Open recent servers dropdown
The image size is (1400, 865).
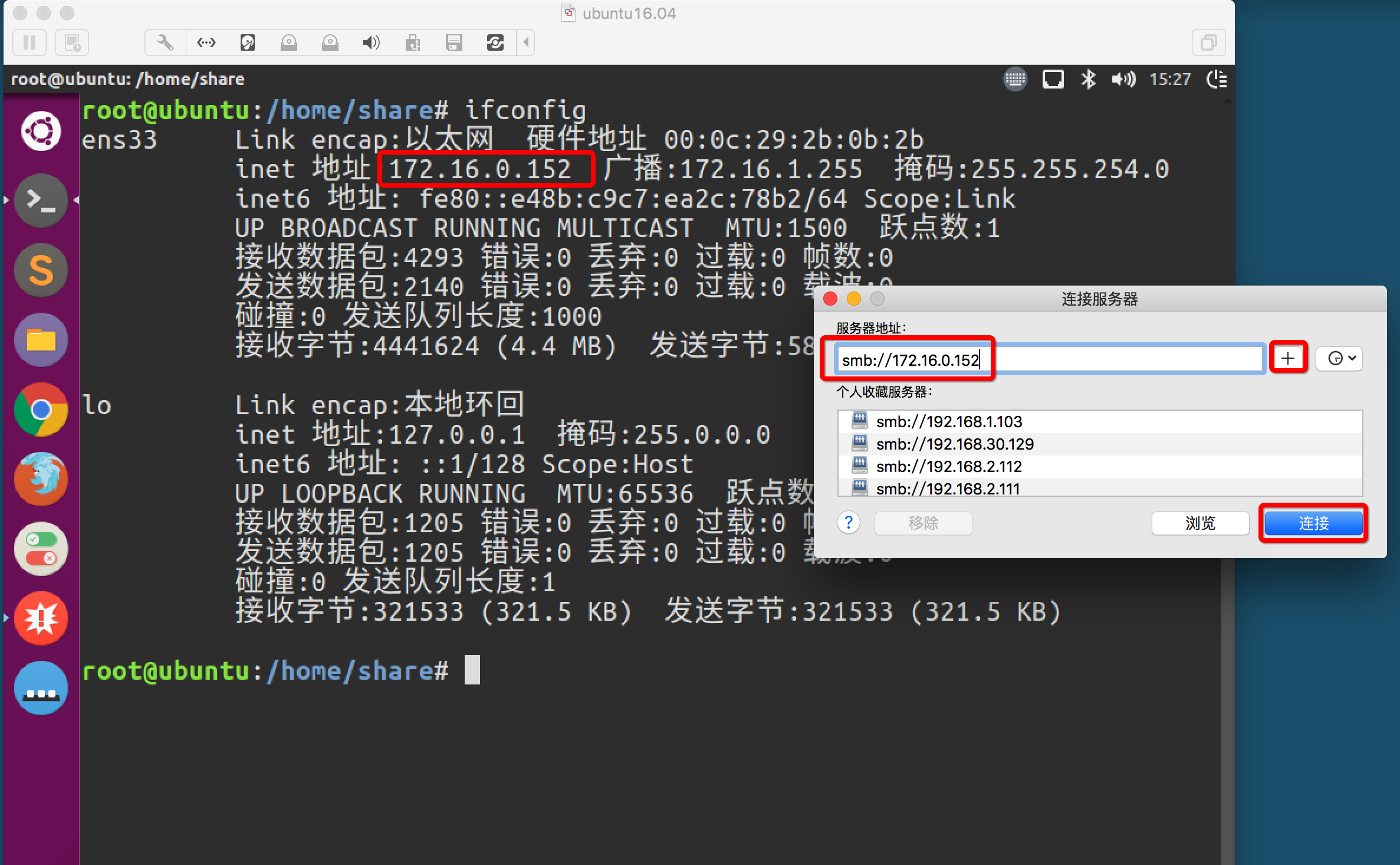click(x=1339, y=358)
